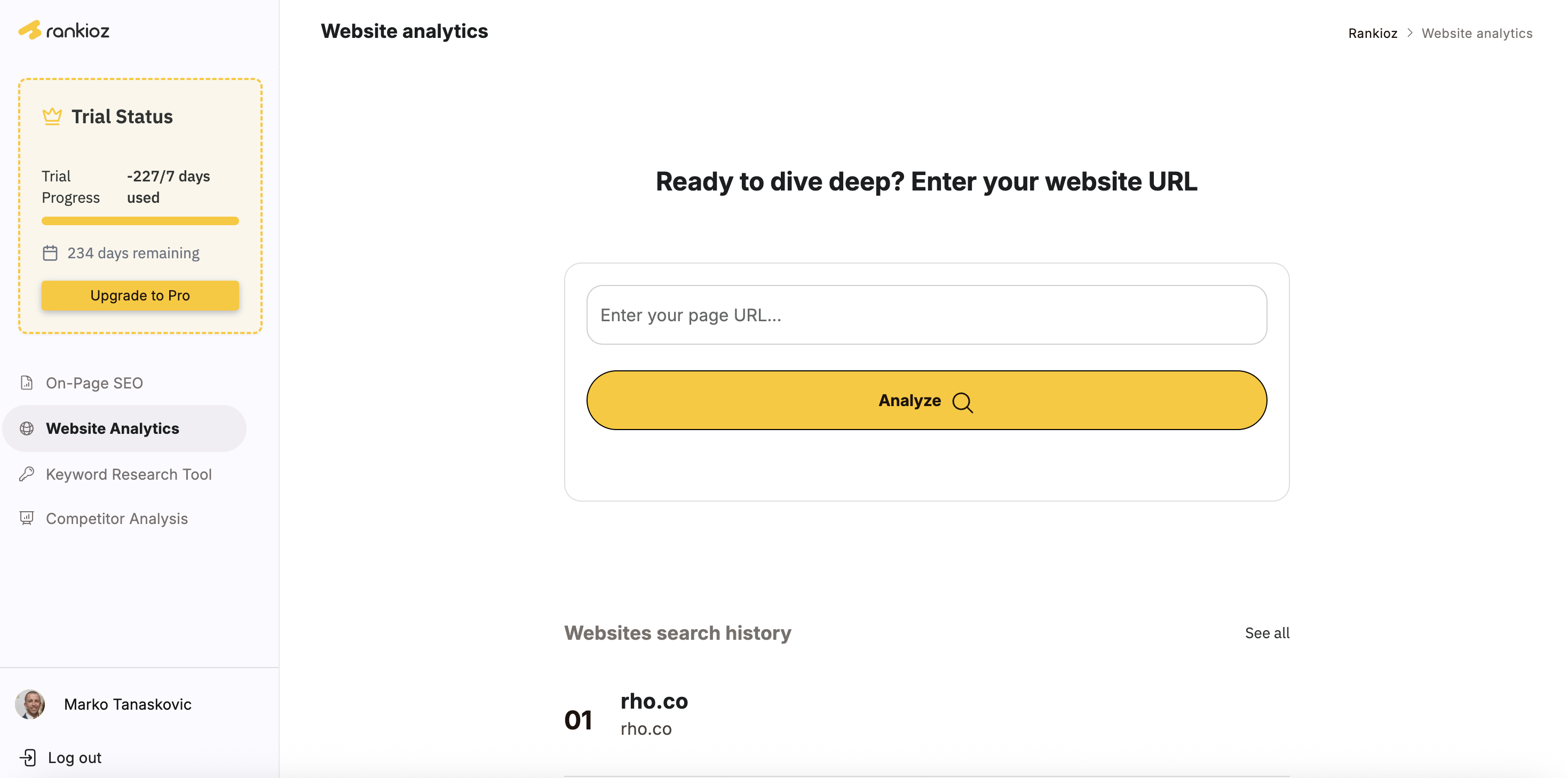Click the Competitor Analysis chart icon

coord(27,518)
